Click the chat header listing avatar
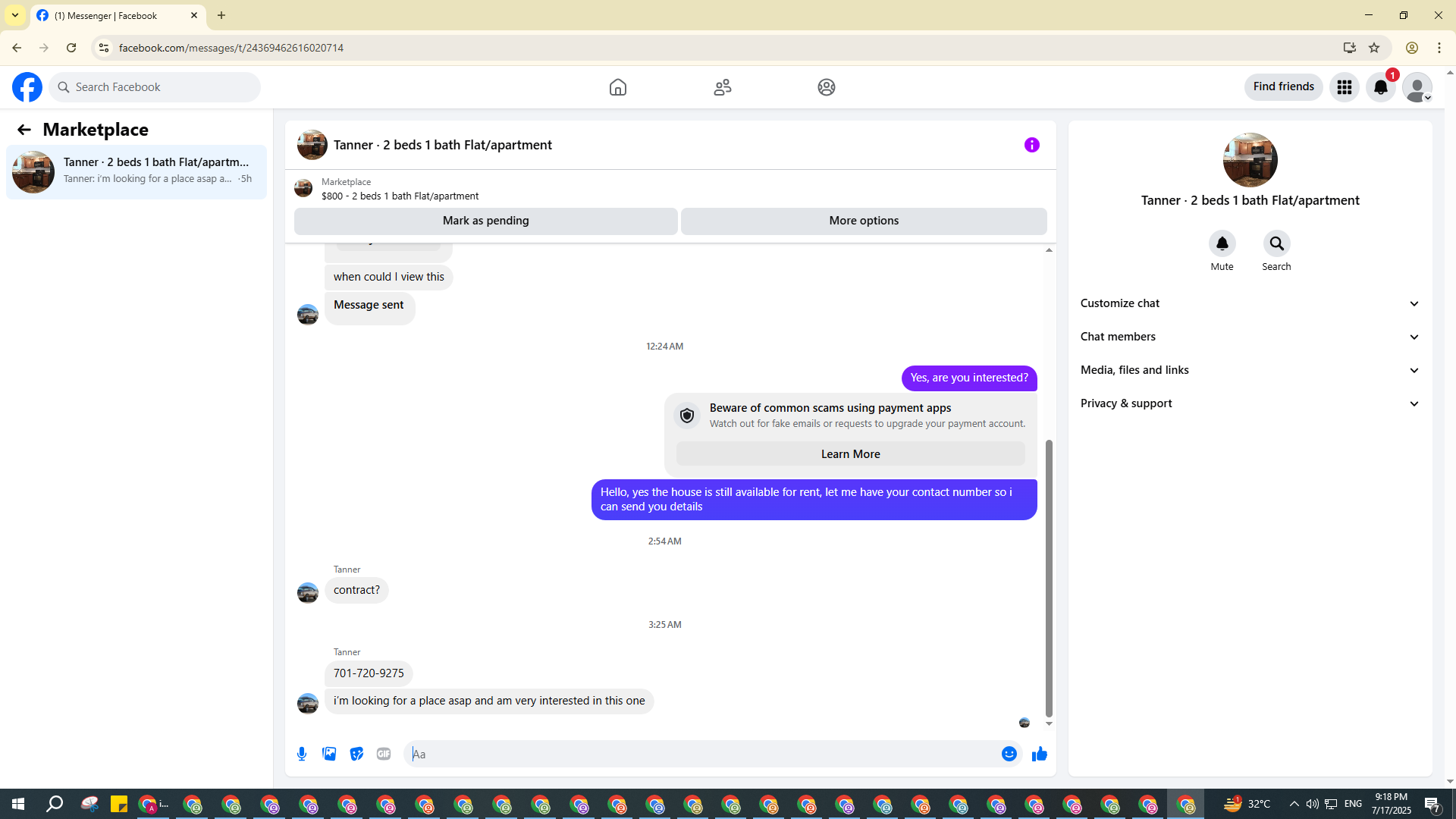The width and height of the screenshot is (1456, 819). [312, 145]
